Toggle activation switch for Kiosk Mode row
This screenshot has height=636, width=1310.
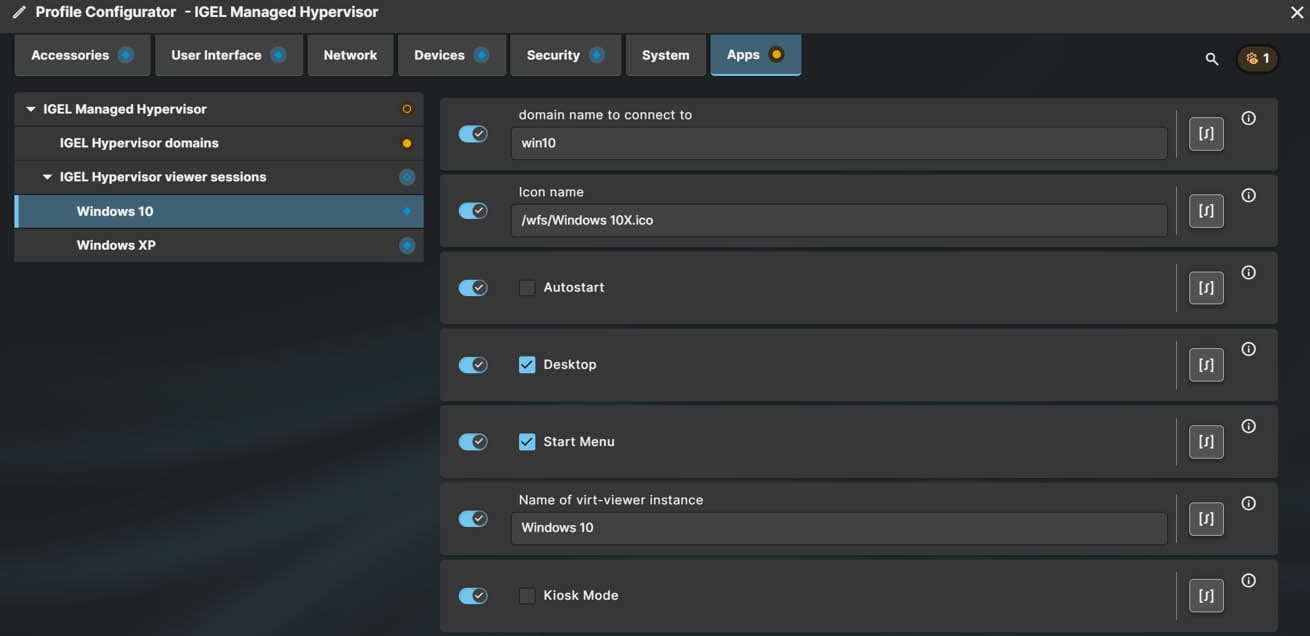(x=473, y=596)
